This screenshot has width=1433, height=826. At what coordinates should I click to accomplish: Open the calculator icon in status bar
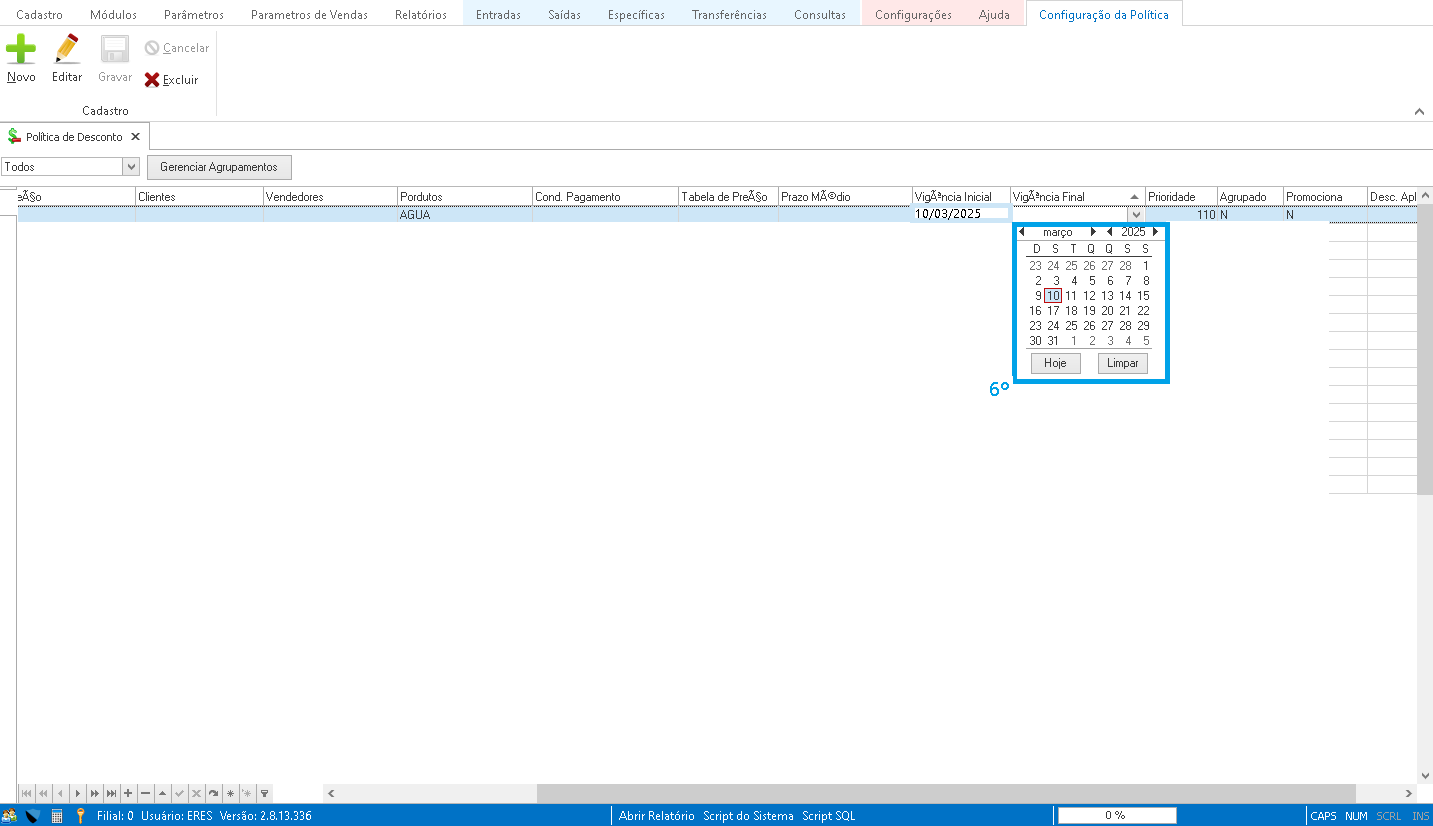57,815
